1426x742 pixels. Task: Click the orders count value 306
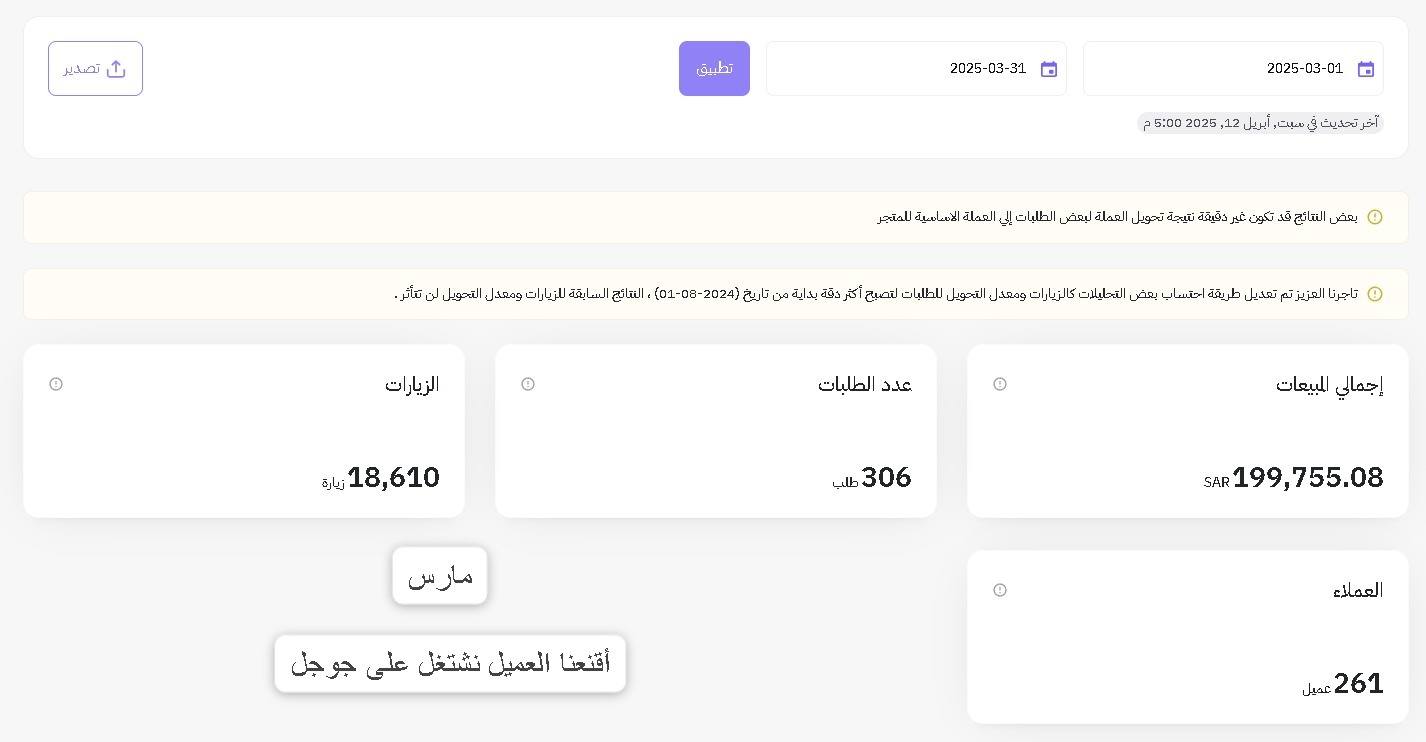[x=886, y=478]
